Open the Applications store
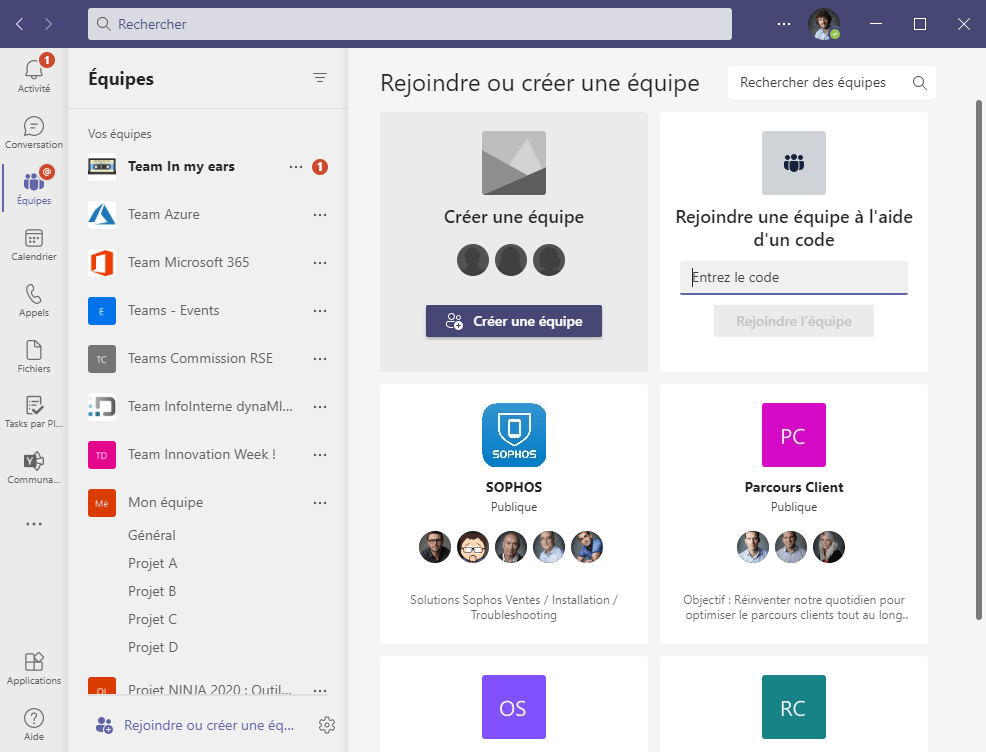The image size is (986, 752). (34, 668)
